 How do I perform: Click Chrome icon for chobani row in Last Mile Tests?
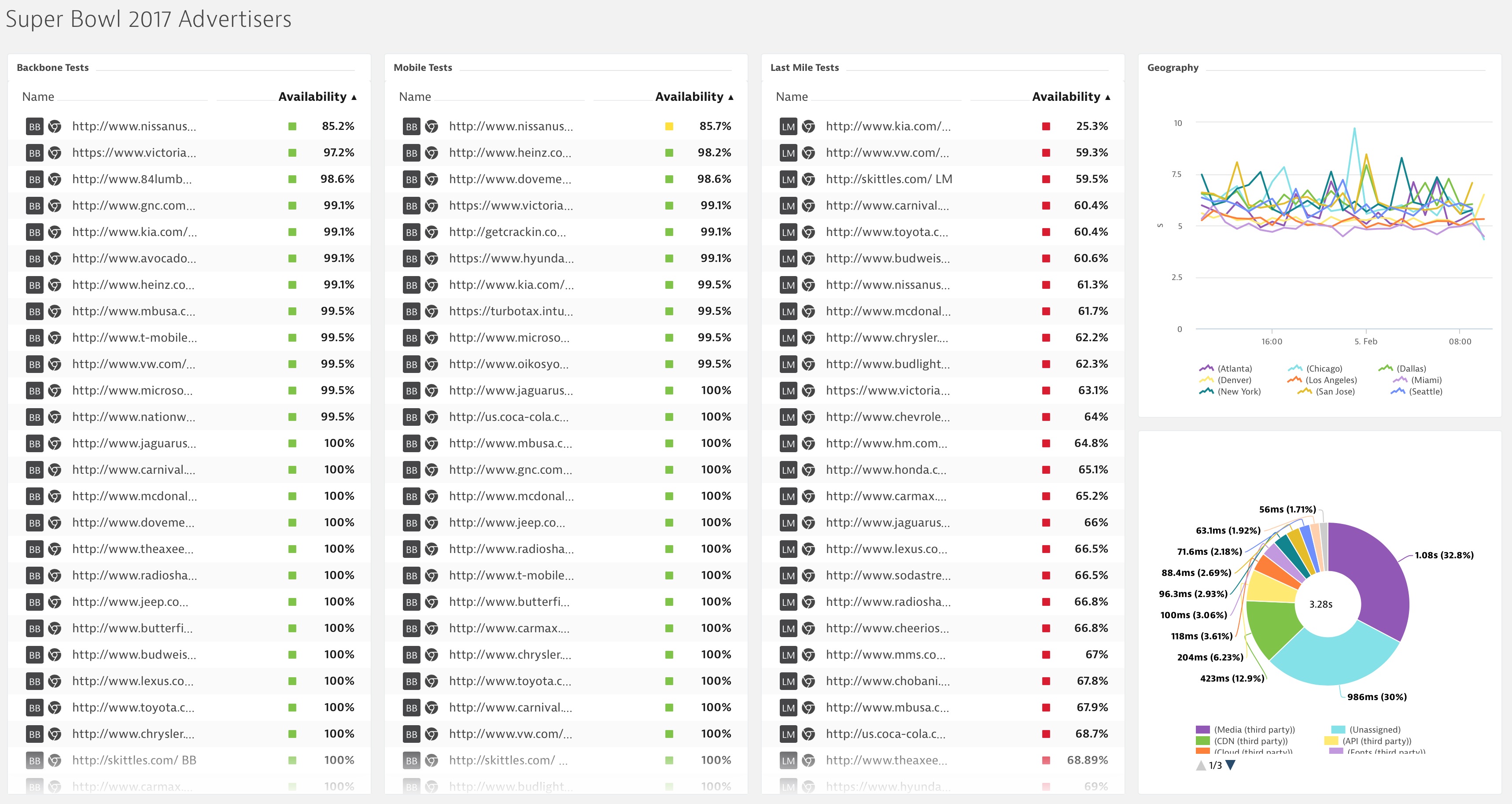click(x=808, y=681)
